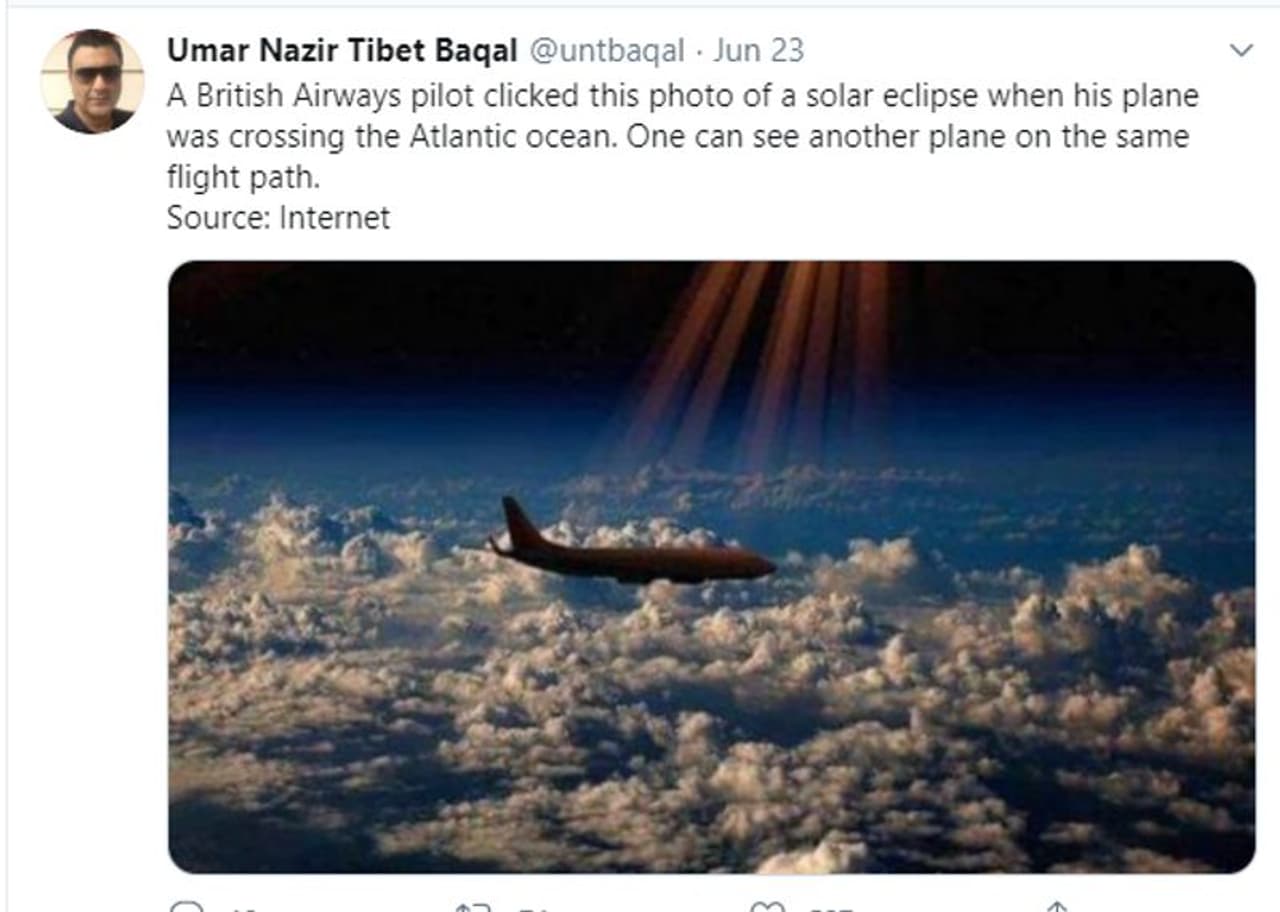Like the tweet with heart icon
The width and height of the screenshot is (1280, 912).
tap(767, 908)
